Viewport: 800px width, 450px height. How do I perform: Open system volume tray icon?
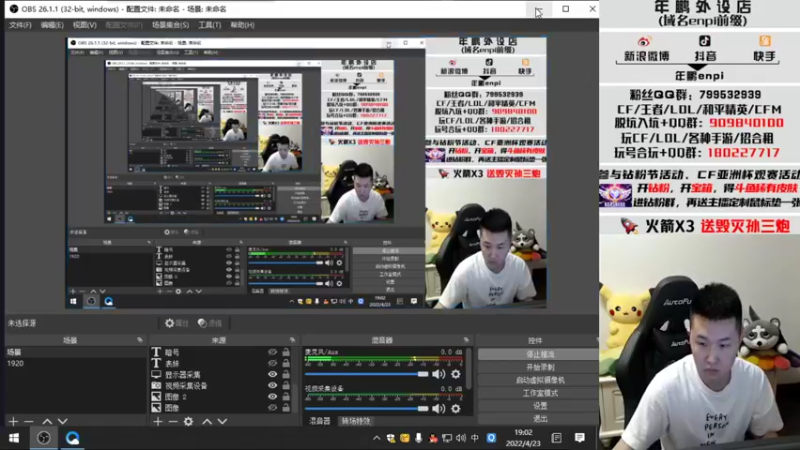tap(461, 438)
